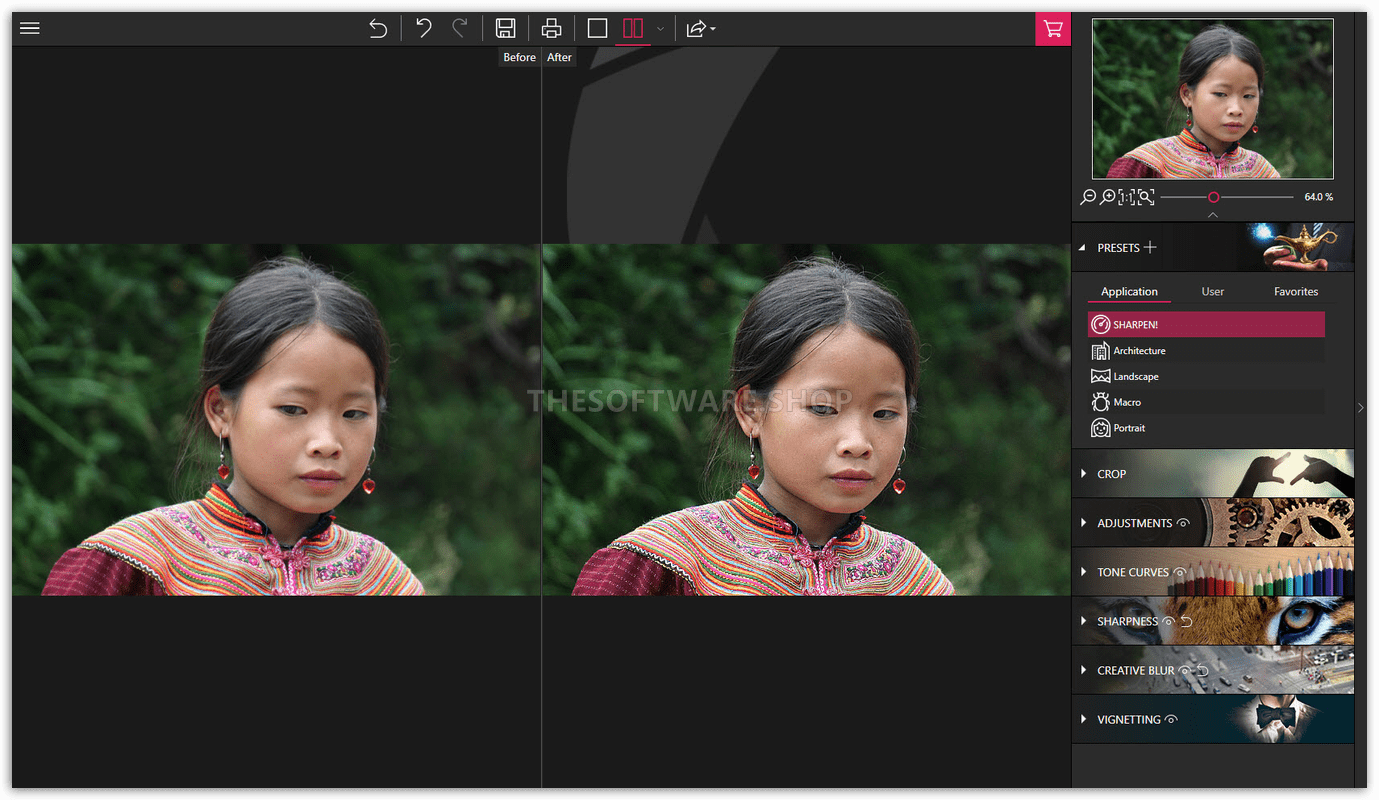
Task: Toggle Sharpness panel visibility eye
Action: click(x=1168, y=621)
